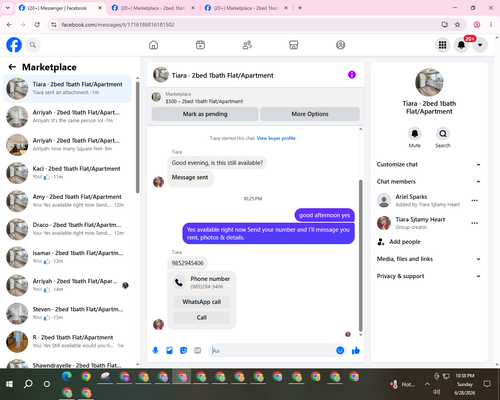Click the WhatsApp call button
This screenshot has width=500, height=400.
pos(202,302)
